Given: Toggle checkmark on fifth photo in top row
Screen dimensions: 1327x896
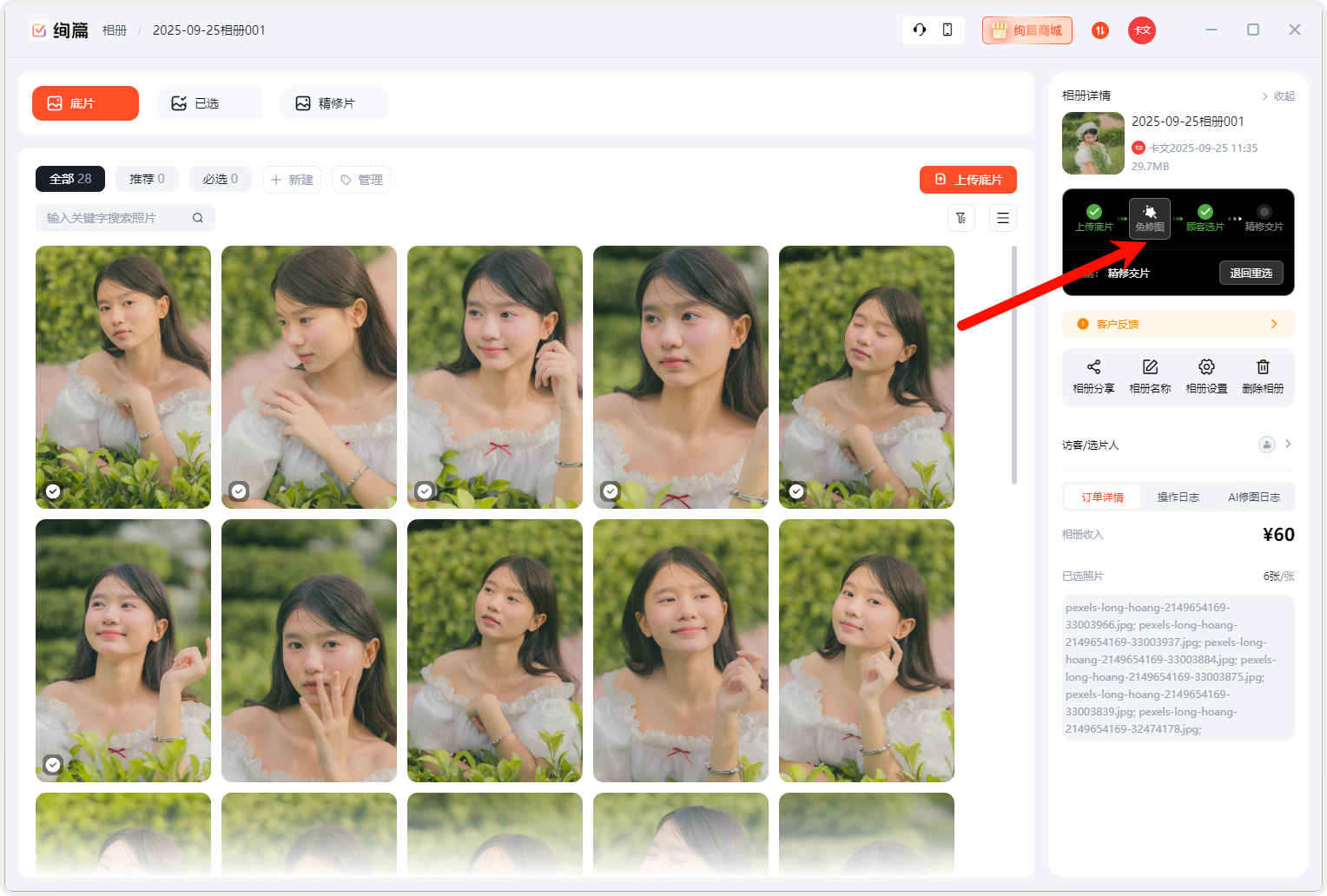Looking at the screenshot, I should [796, 491].
